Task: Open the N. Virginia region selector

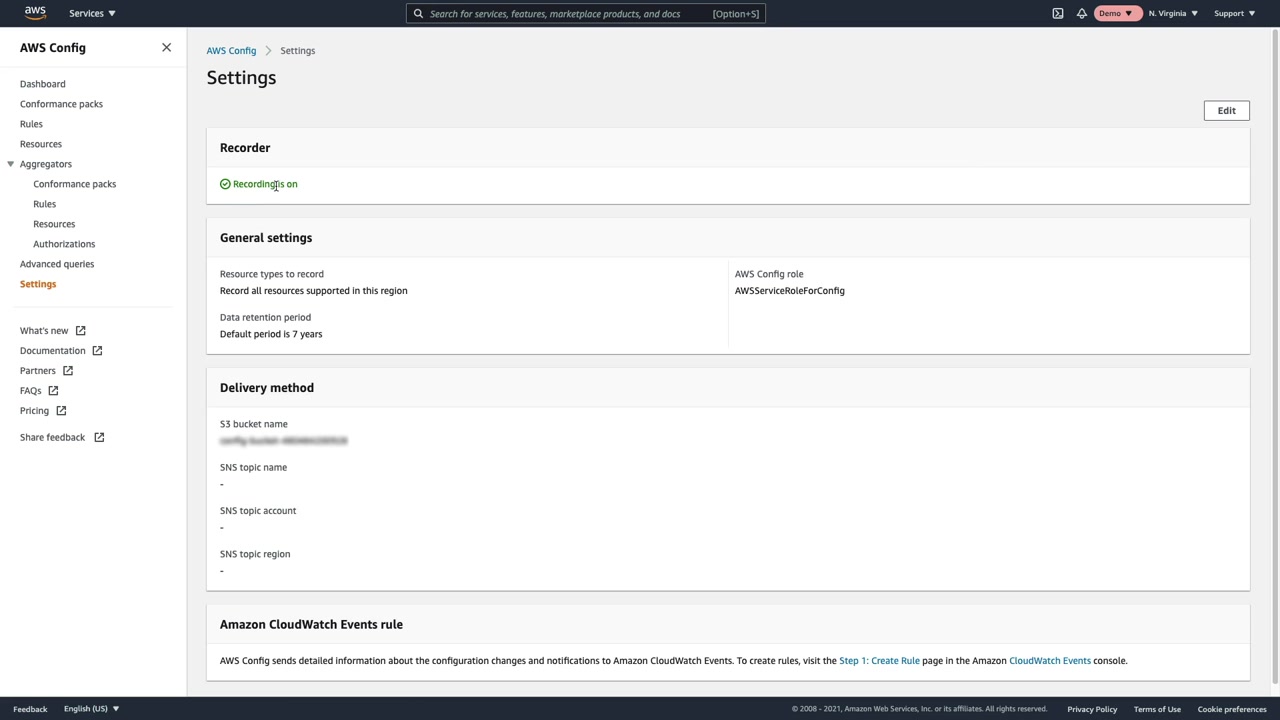Action: 1173,14
